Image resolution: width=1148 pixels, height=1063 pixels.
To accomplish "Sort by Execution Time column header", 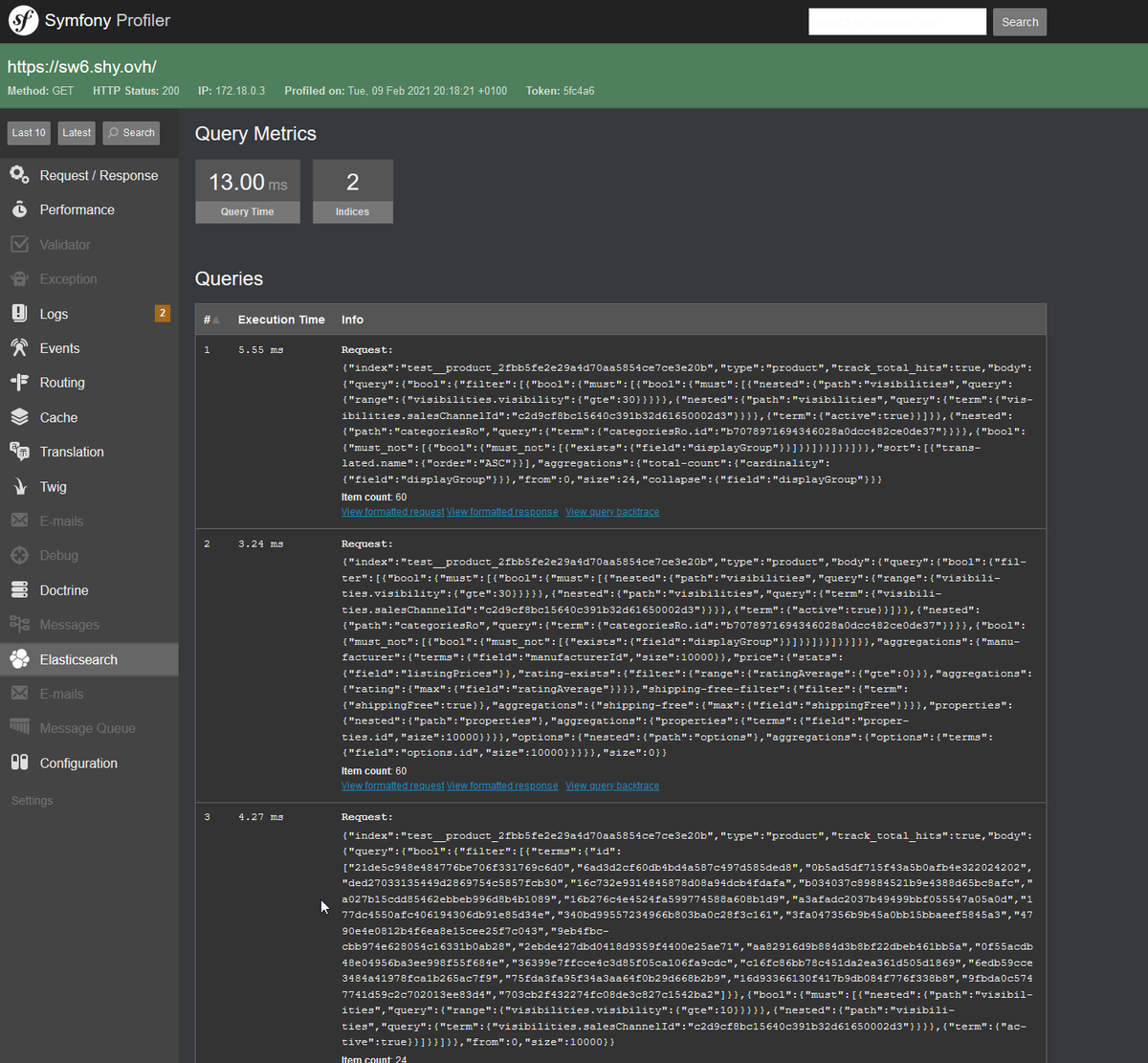I will (x=281, y=320).
